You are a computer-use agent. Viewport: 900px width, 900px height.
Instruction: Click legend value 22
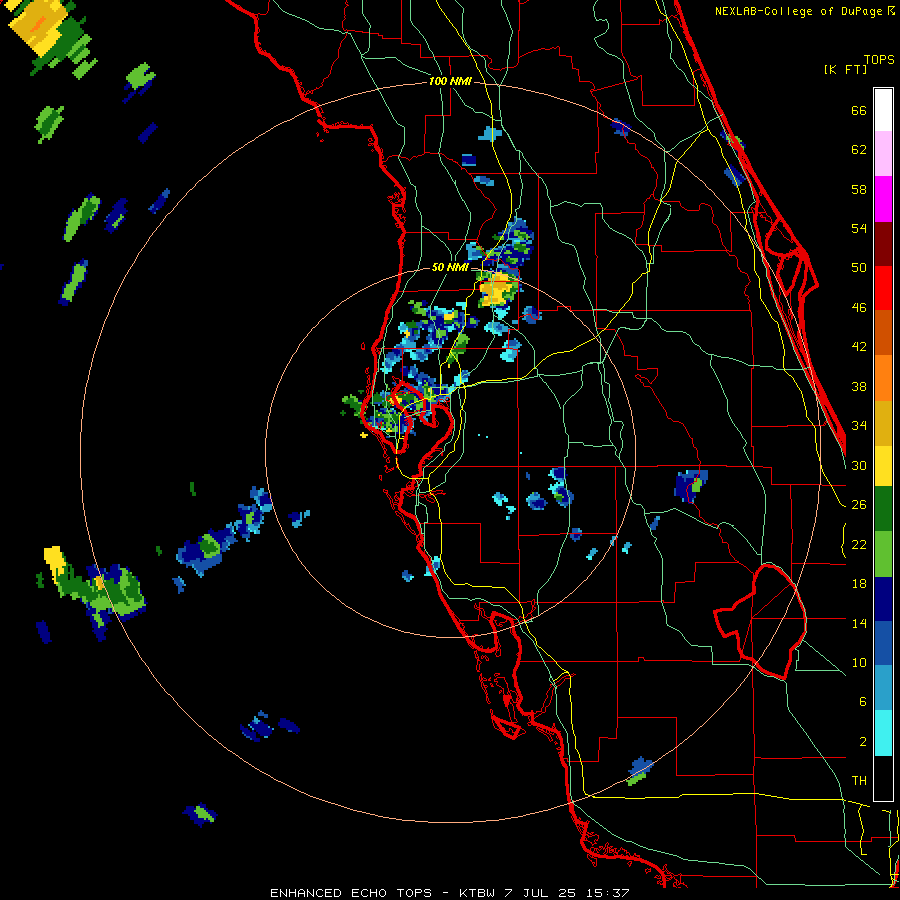859,544
